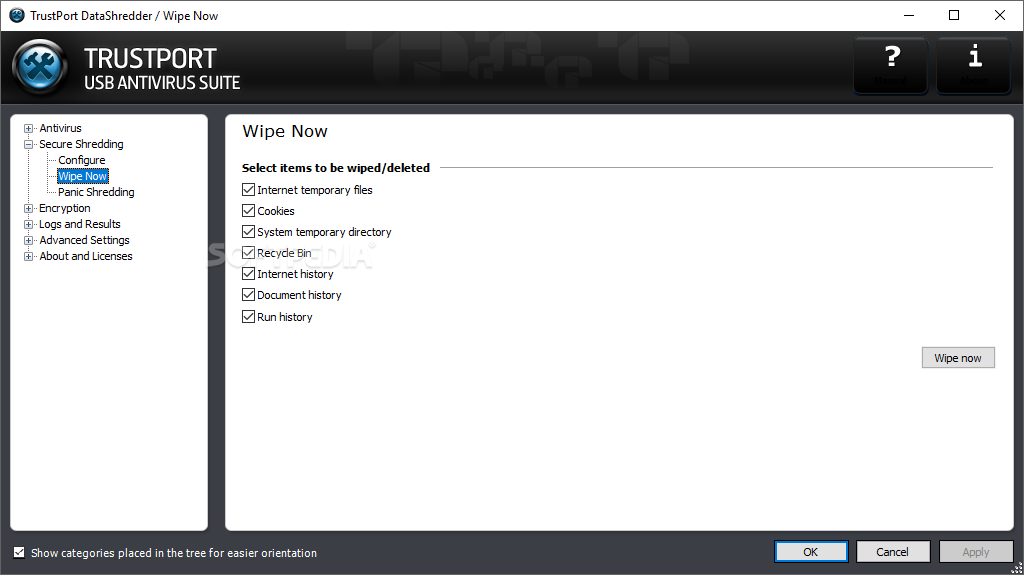
Task: Click the Wipe now button
Action: coord(958,357)
